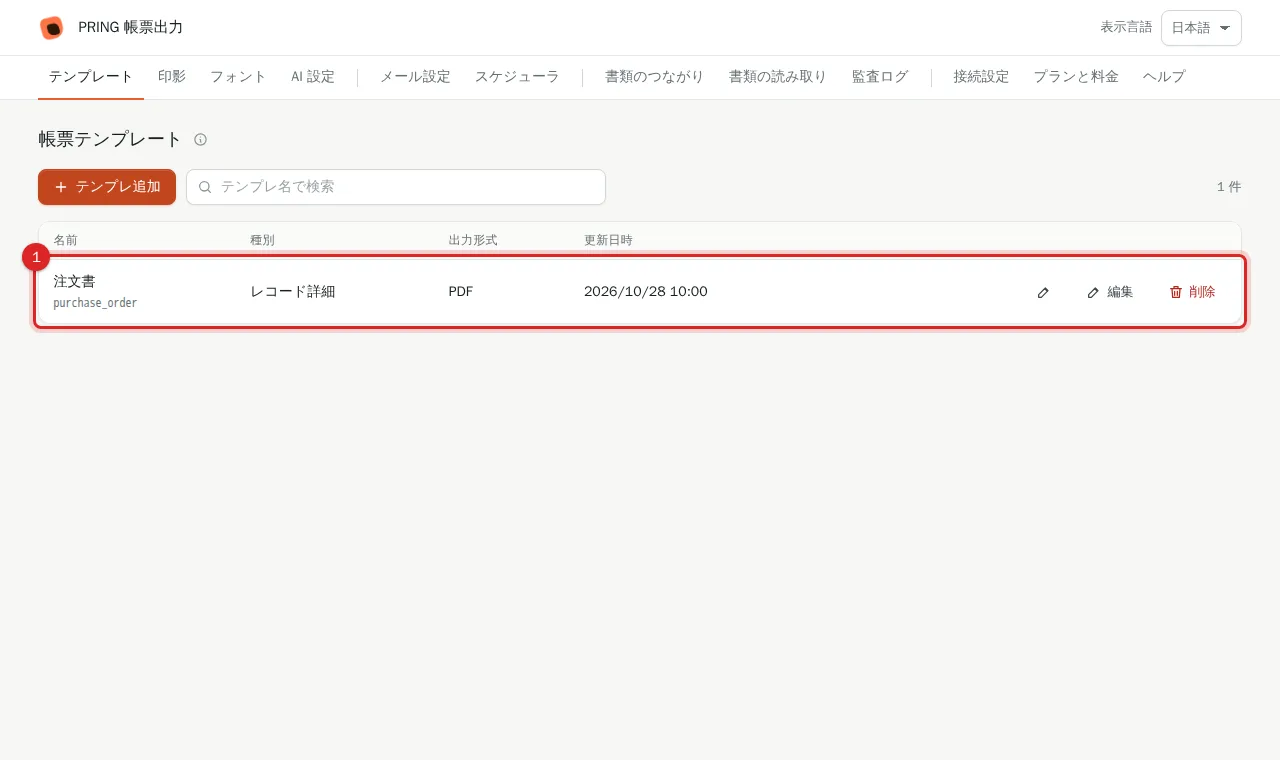View the 監査ログ tab
Viewport: 1280px width, 760px height.
point(880,77)
